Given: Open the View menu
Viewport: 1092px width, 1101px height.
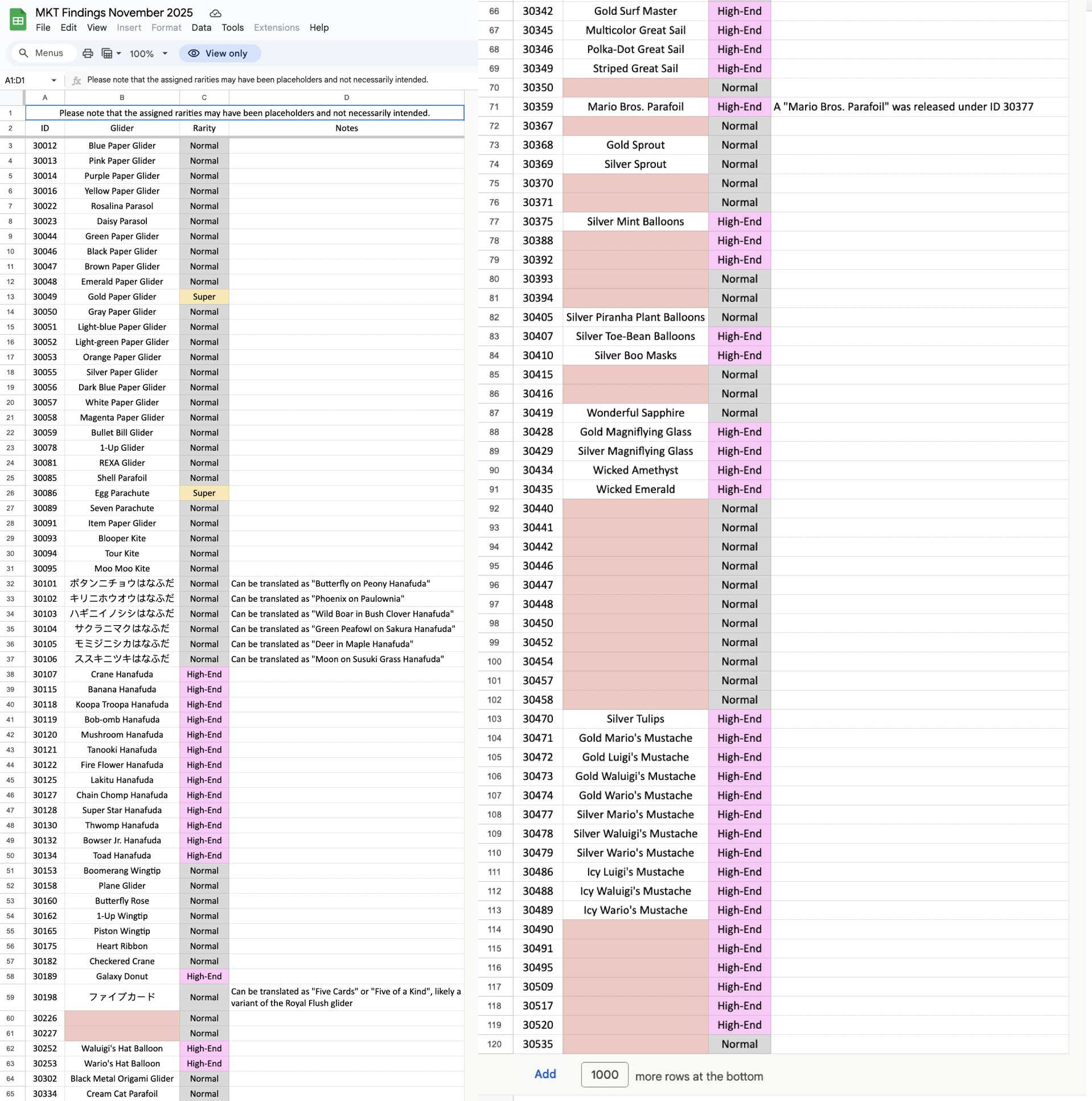Looking at the screenshot, I should coord(96,27).
